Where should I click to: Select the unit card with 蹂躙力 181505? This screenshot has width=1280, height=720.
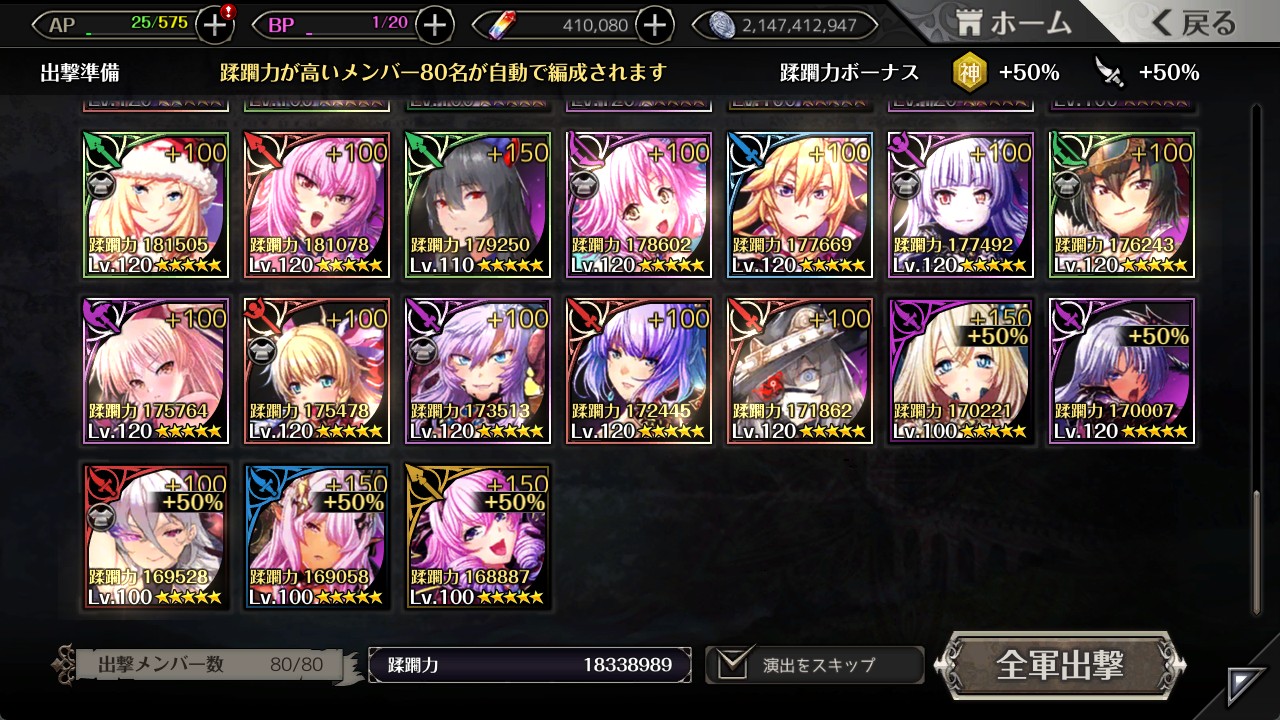pyautogui.click(x=156, y=205)
